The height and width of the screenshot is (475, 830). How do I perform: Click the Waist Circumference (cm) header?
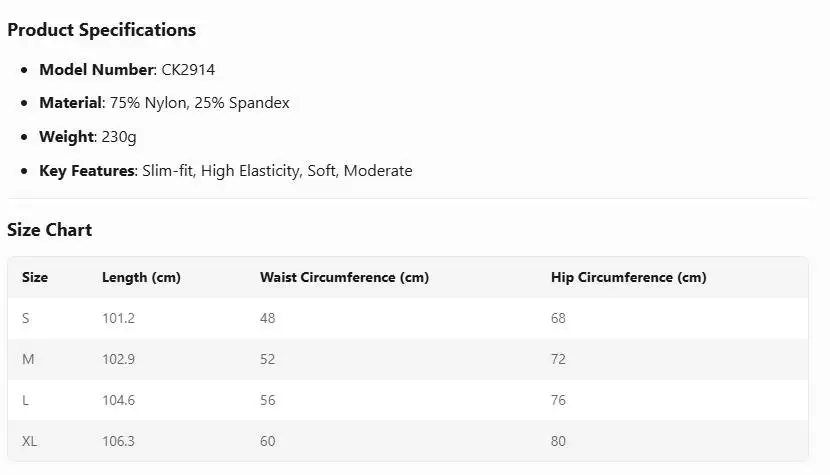tap(344, 277)
